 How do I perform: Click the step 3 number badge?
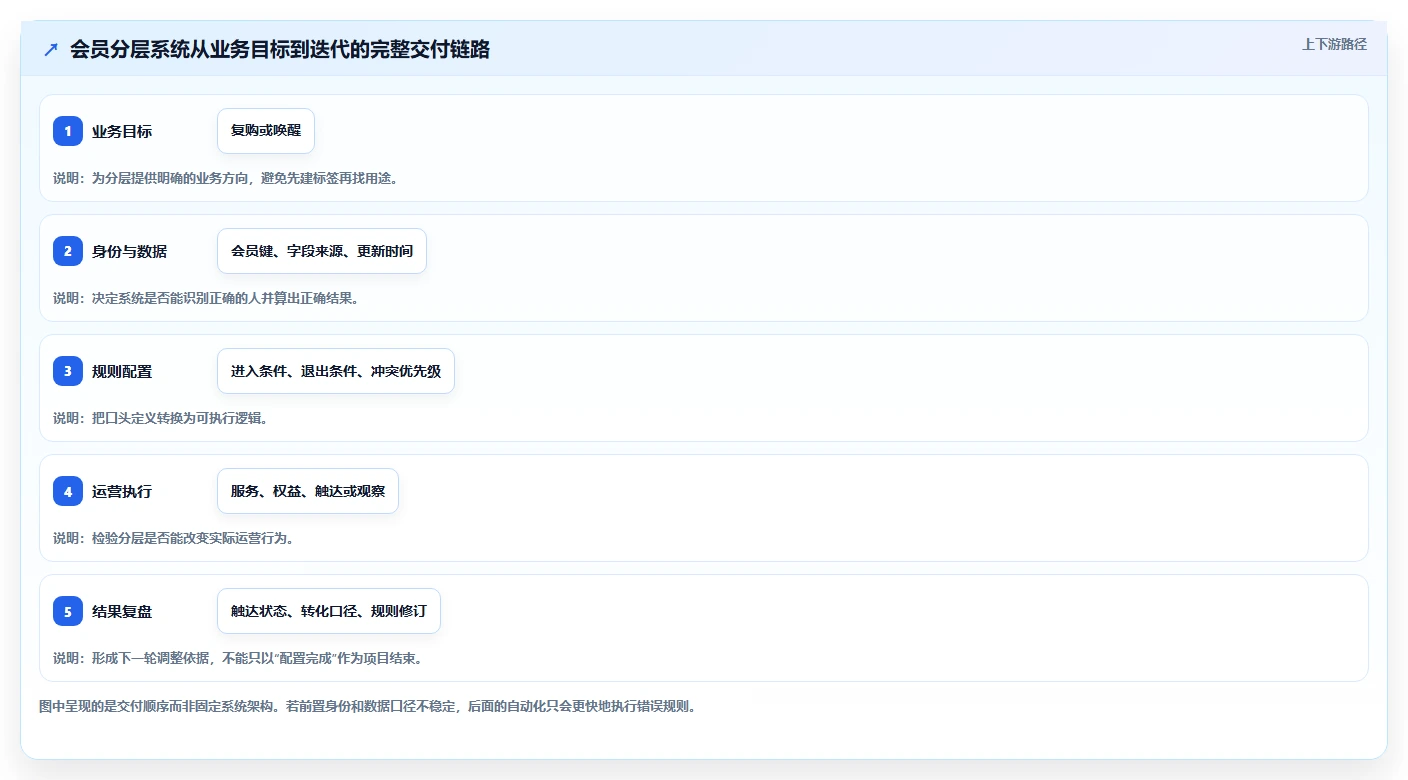pos(68,371)
